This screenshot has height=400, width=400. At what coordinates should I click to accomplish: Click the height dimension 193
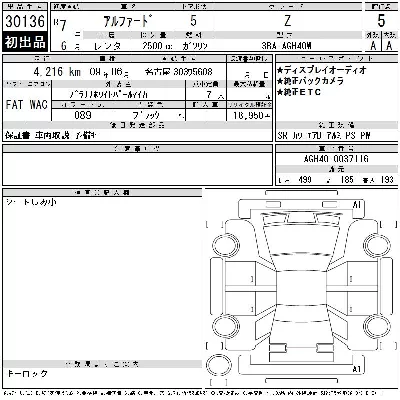387,180
